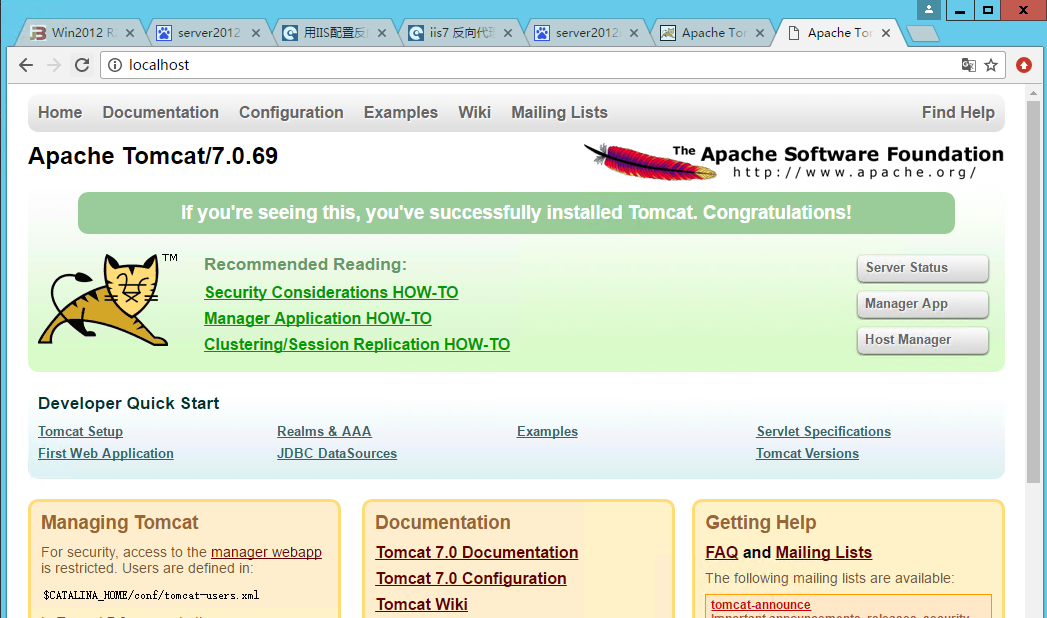Click the Server Status button

pos(923,268)
